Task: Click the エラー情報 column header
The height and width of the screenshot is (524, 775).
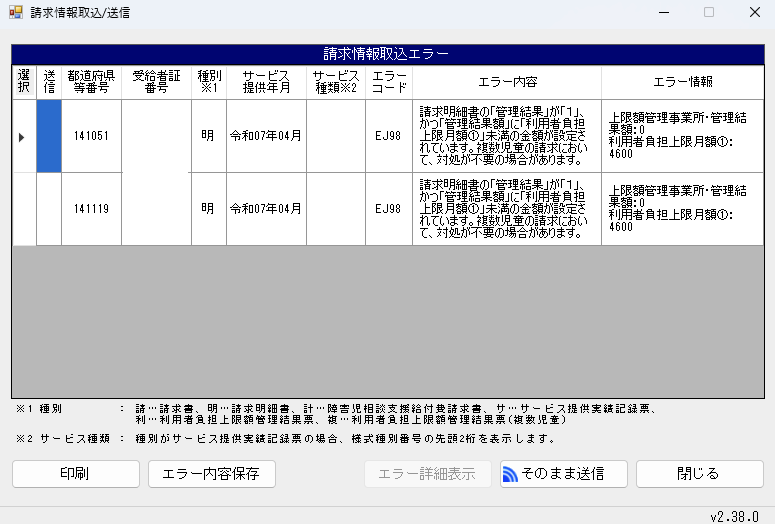Action: click(x=683, y=82)
